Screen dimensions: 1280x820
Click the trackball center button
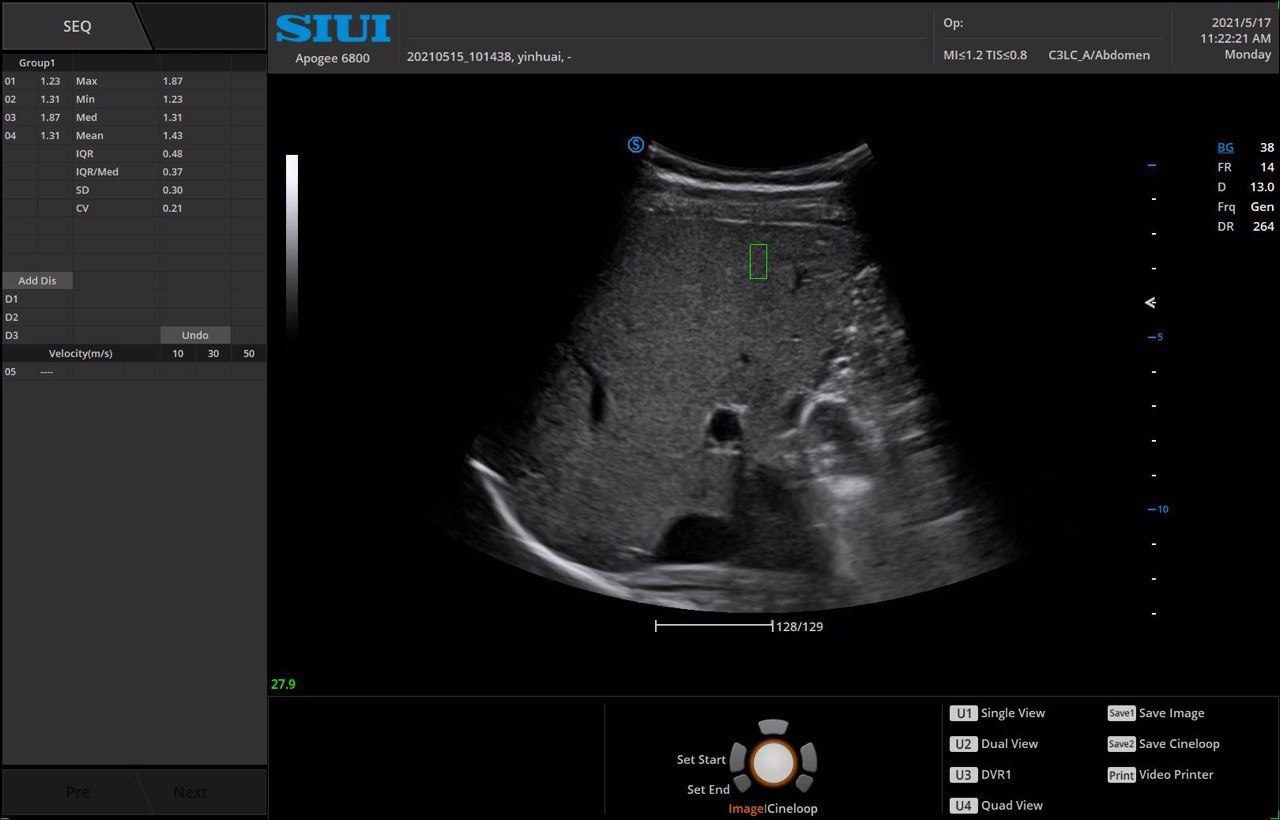(x=772, y=763)
